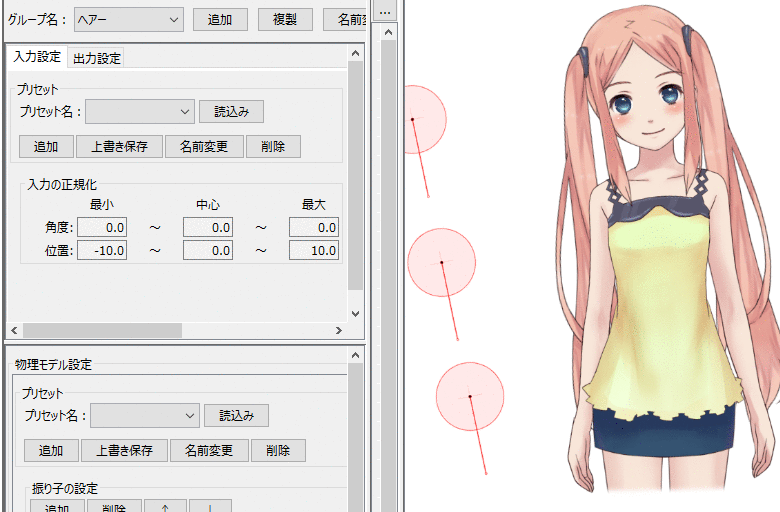Switch to the 出力設定 tab
The width and height of the screenshot is (780, 512).
point(97,58)
